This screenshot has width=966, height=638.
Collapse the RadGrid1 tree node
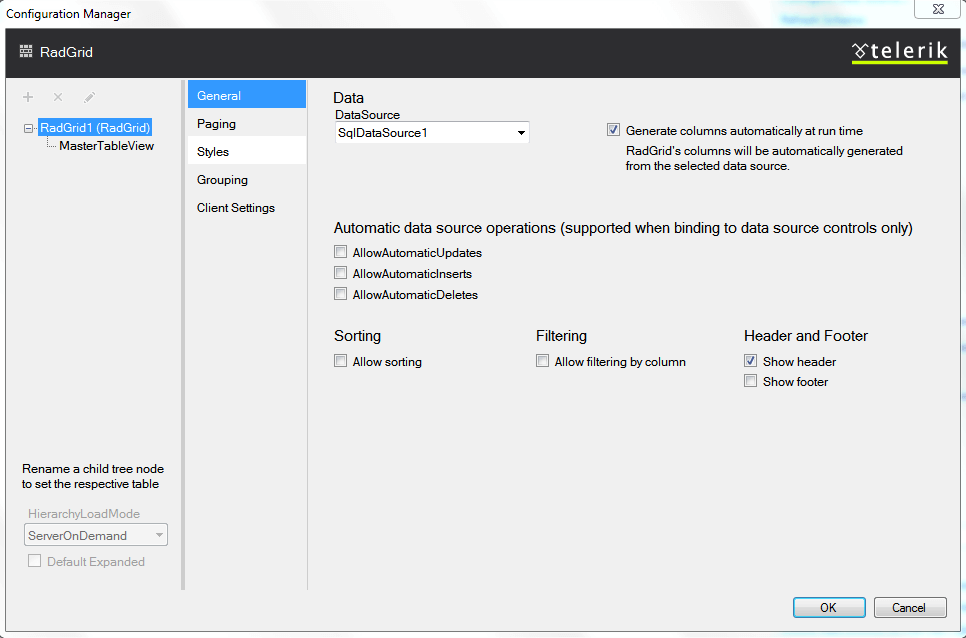pyautogui.click(x=28, y=128)
